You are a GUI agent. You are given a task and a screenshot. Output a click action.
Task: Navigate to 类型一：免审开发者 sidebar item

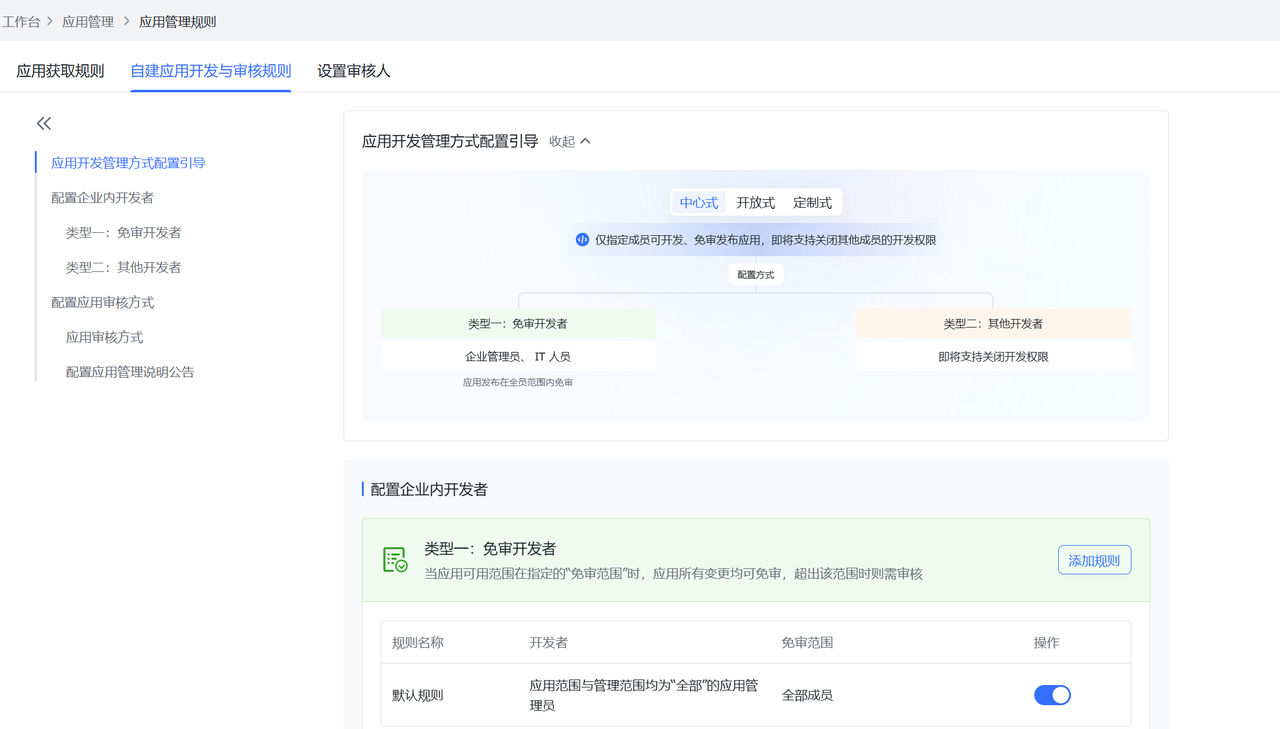[123, 233]
